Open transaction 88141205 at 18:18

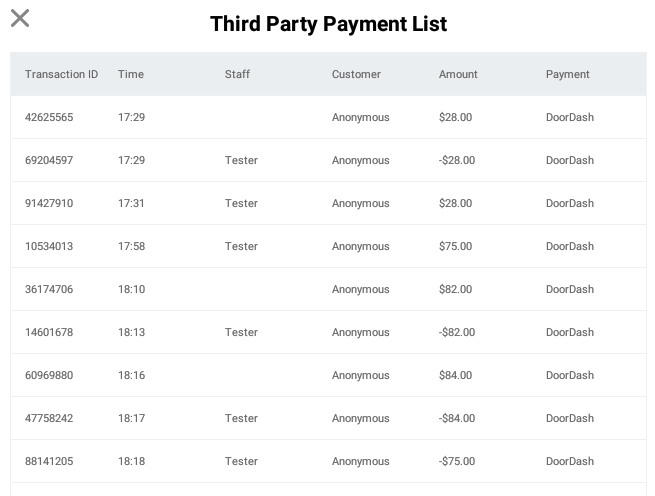[x=328, y=461]
